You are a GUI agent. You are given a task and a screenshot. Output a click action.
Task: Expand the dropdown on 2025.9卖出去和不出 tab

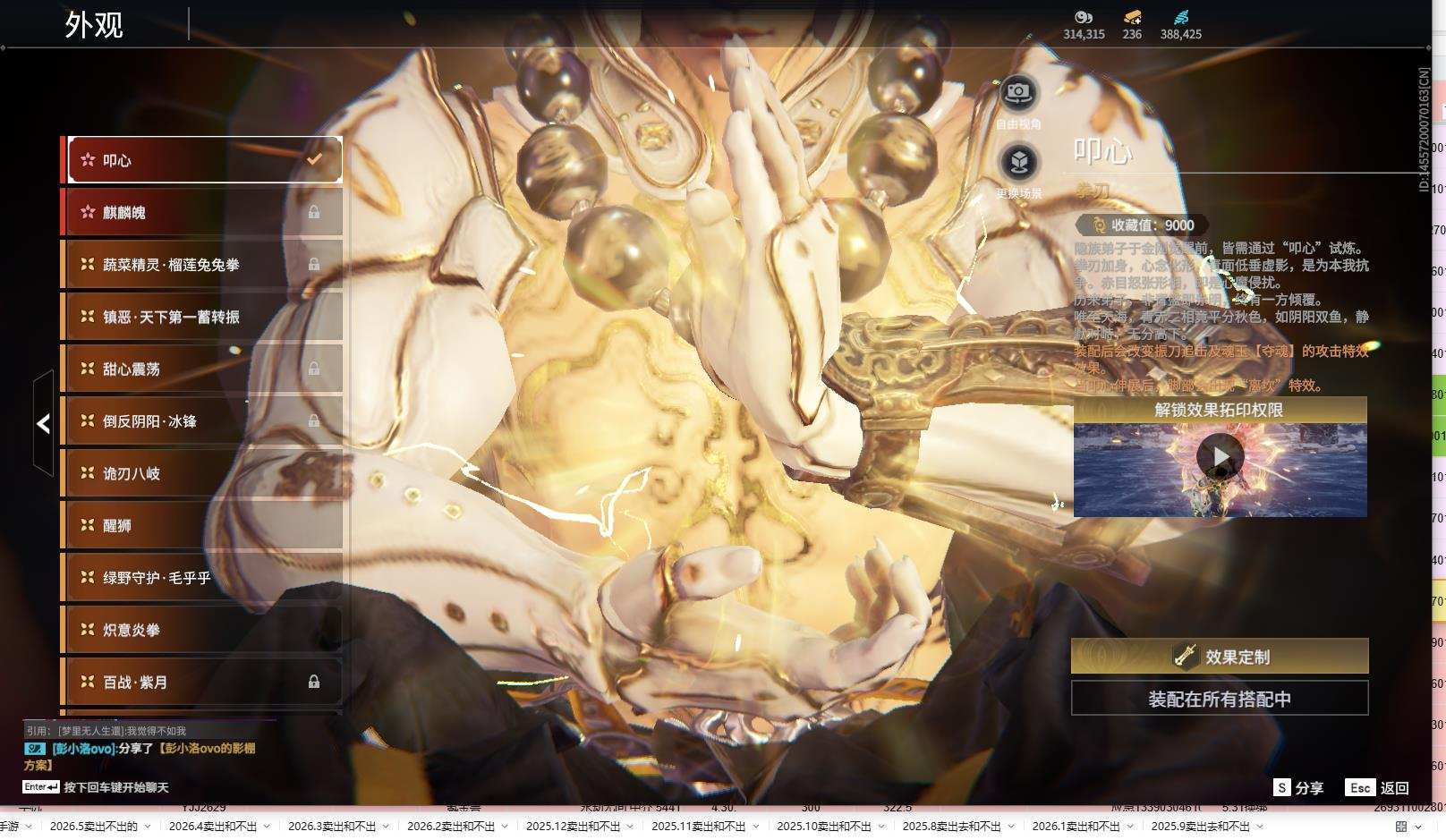(1262, 827)
